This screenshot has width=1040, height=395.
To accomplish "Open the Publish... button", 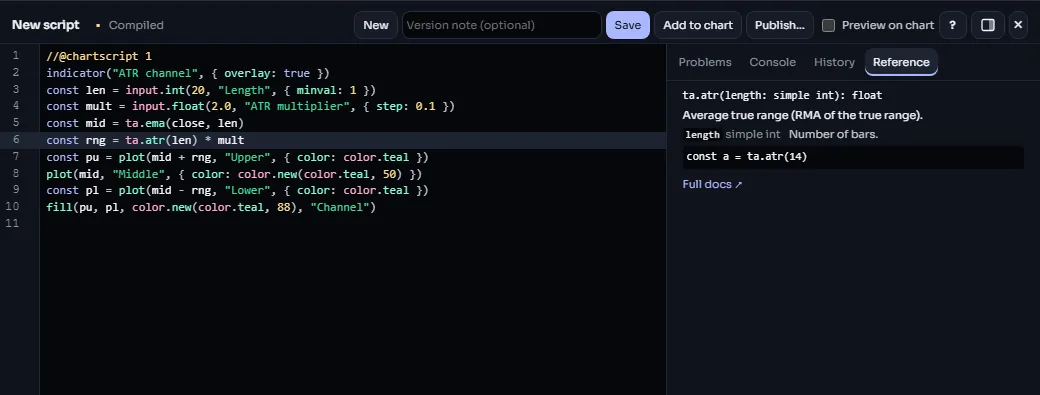I will [x=779, y=25].
